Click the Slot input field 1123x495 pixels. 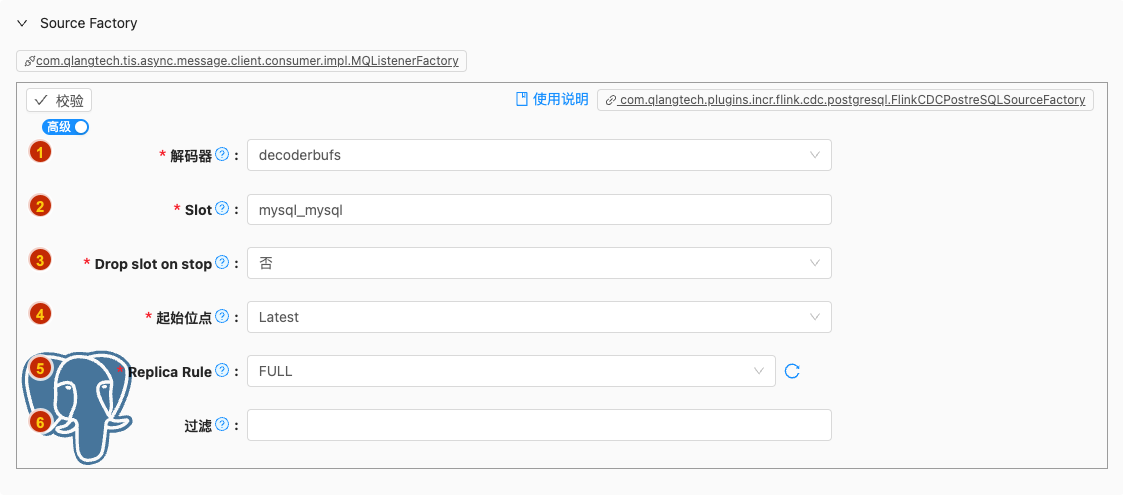[539, 209]
